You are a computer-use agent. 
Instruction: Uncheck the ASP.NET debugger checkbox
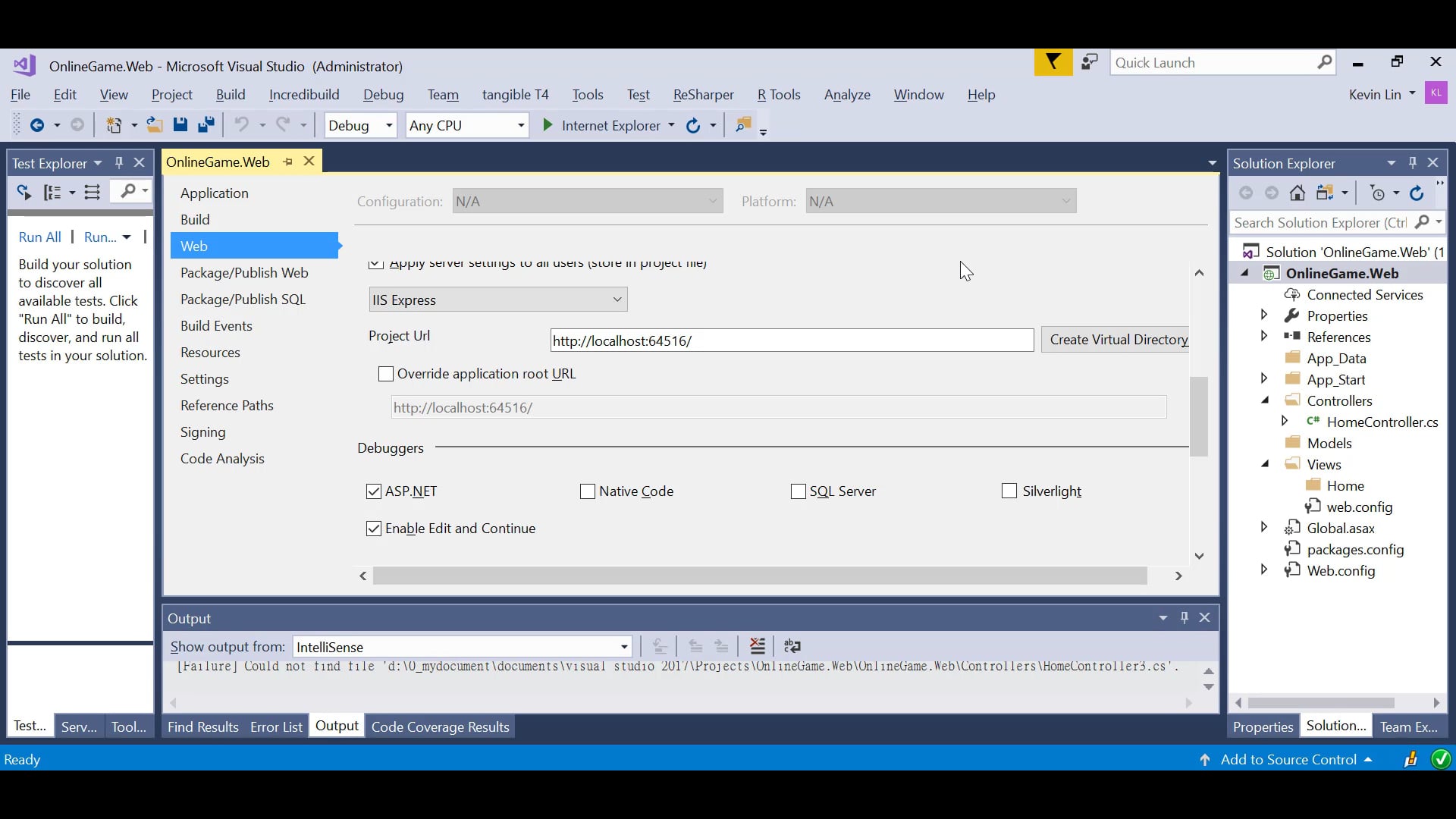coord(372,491)
